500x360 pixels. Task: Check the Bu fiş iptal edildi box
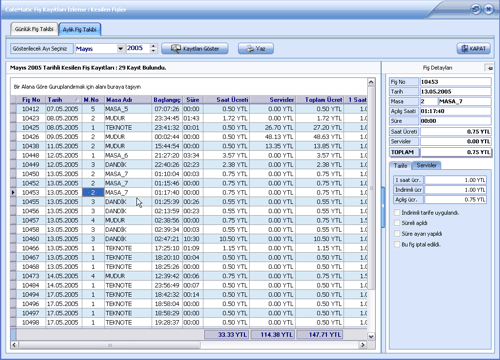click(x=397, y=244)
